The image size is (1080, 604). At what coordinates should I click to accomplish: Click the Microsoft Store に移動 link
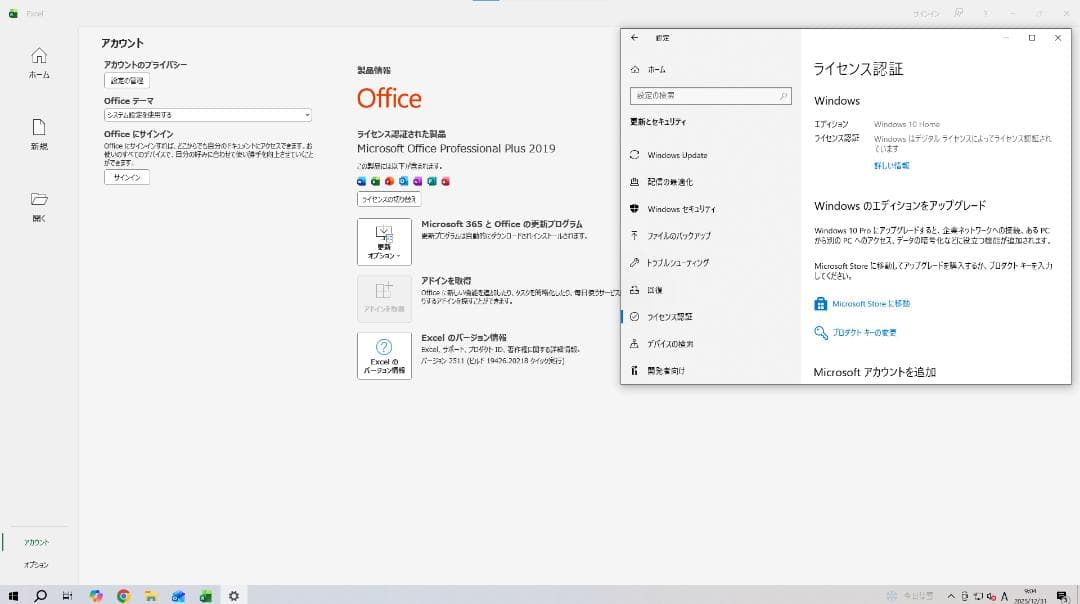[870, 303]
